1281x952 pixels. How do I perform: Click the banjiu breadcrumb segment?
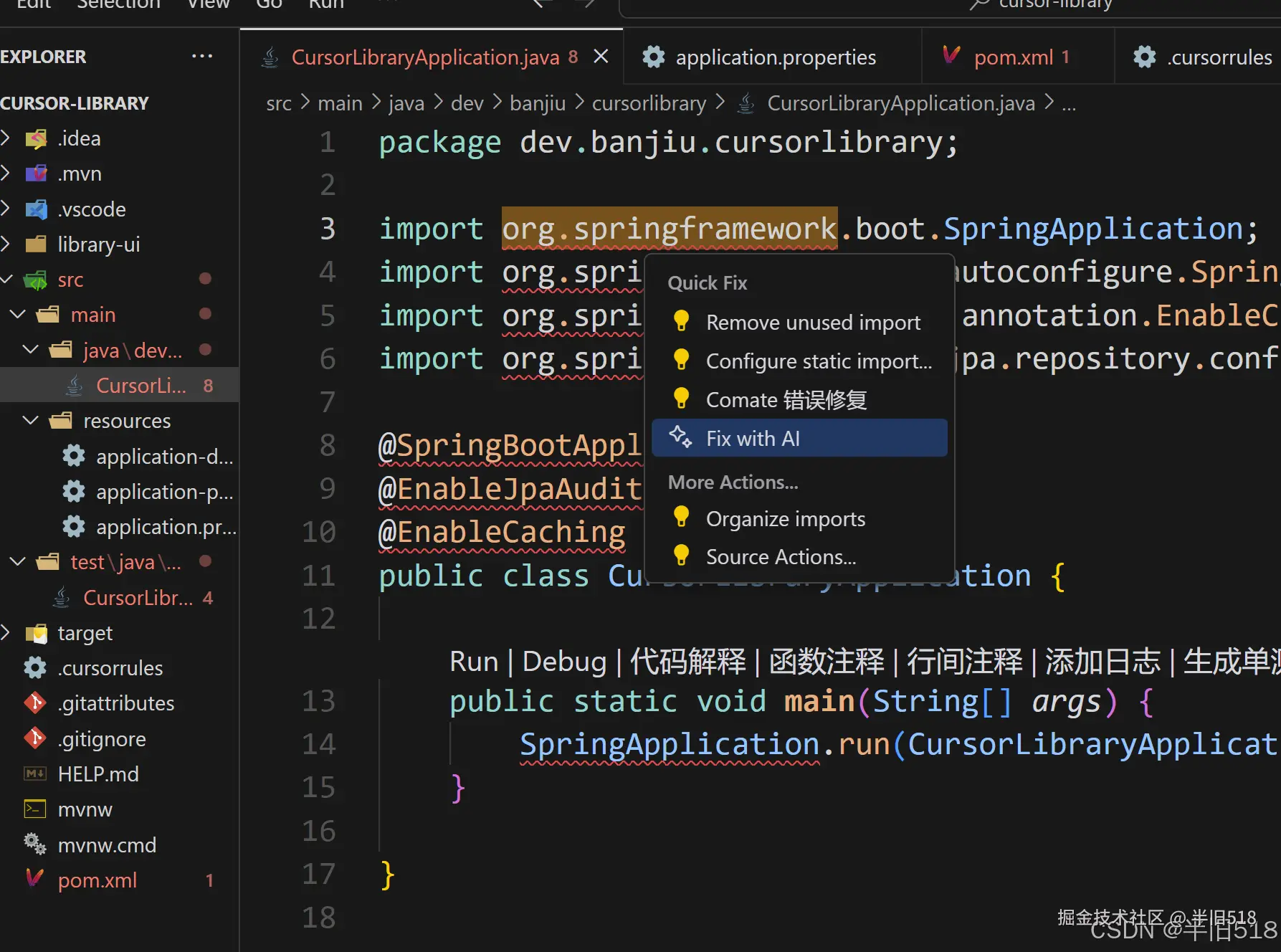pos(538,103)
